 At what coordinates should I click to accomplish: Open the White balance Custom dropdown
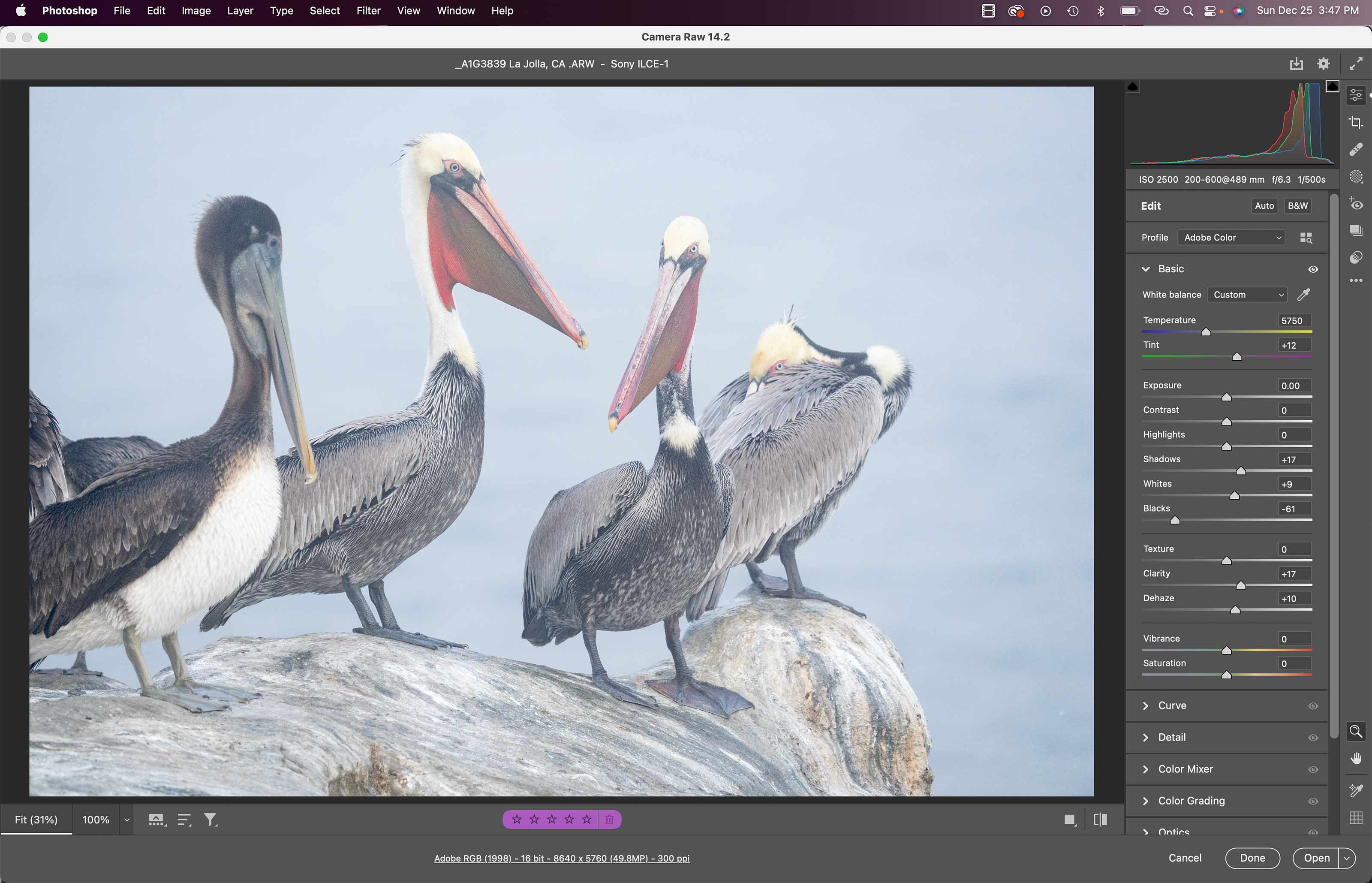[x=1247, y=295]
